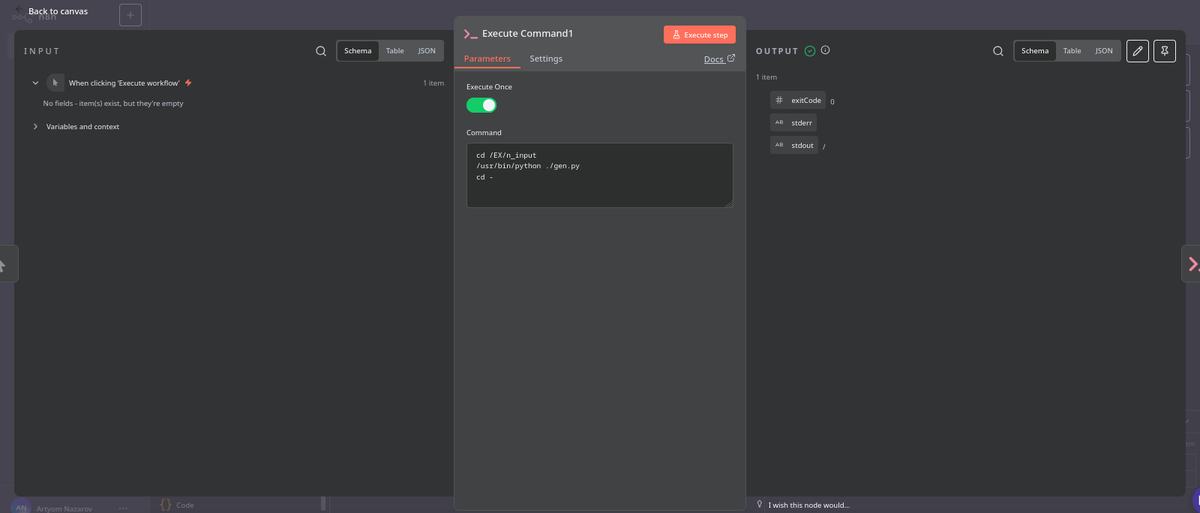
Task: Click the left previous-node arrow handle
Action: pyautogui.click(x=8, y=264)
